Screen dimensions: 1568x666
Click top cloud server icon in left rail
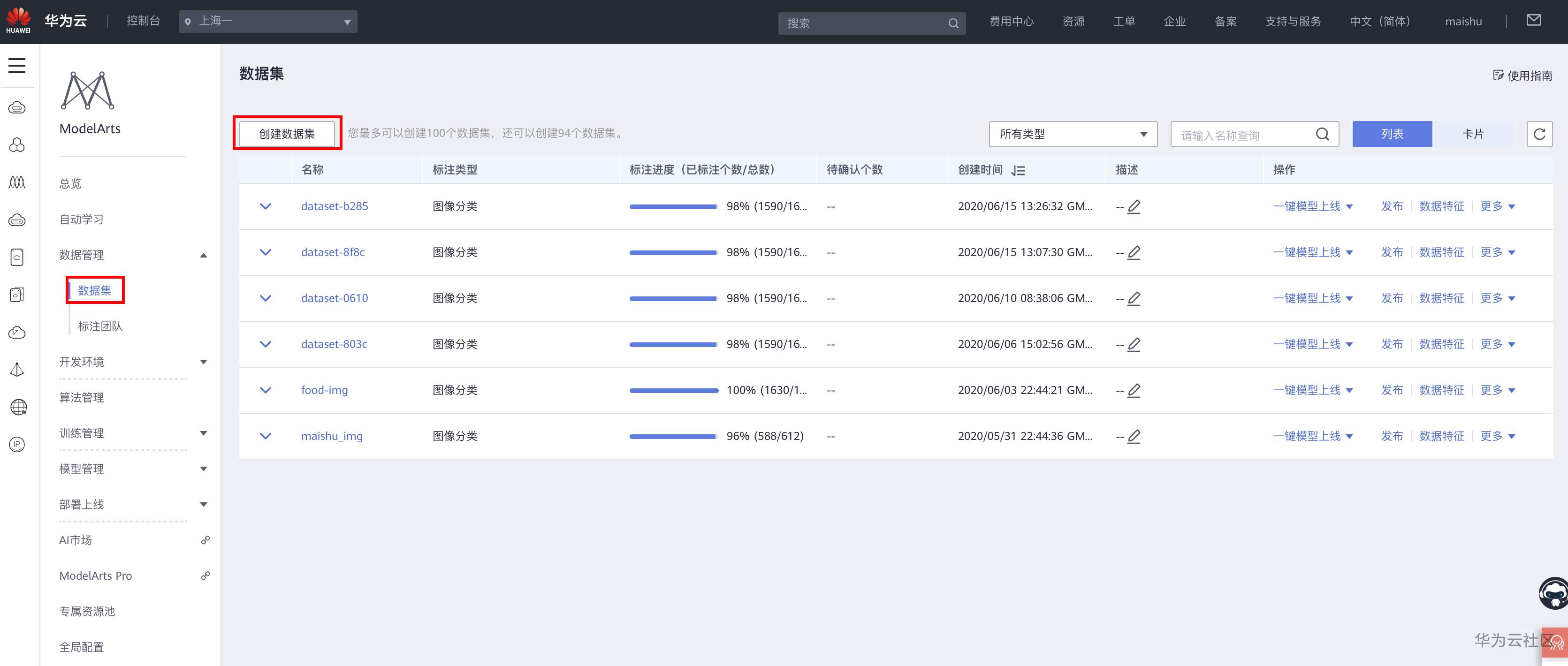pyautogui.click(x=17, y=108)
